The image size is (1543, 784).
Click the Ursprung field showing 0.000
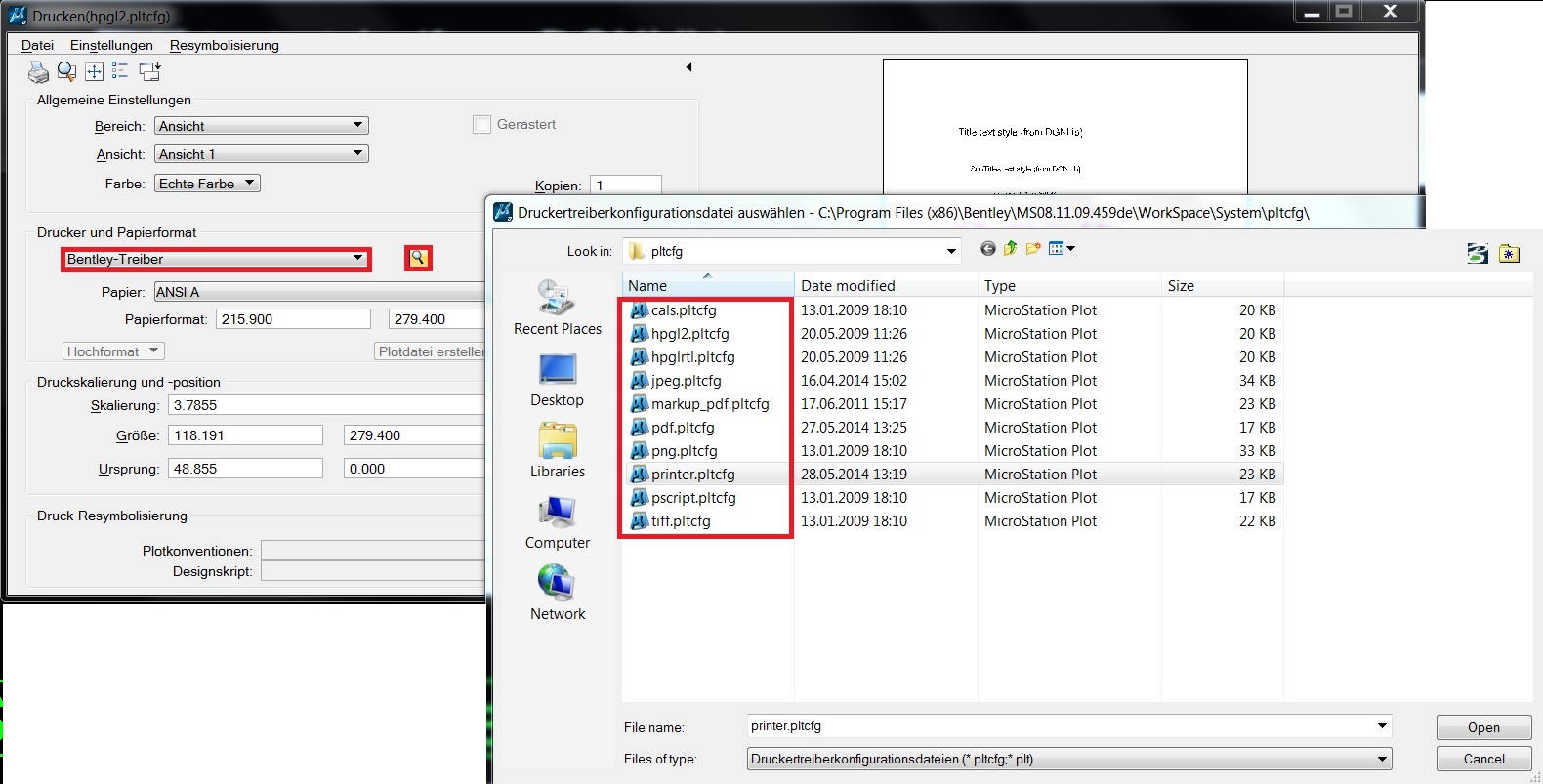[415, 469]
